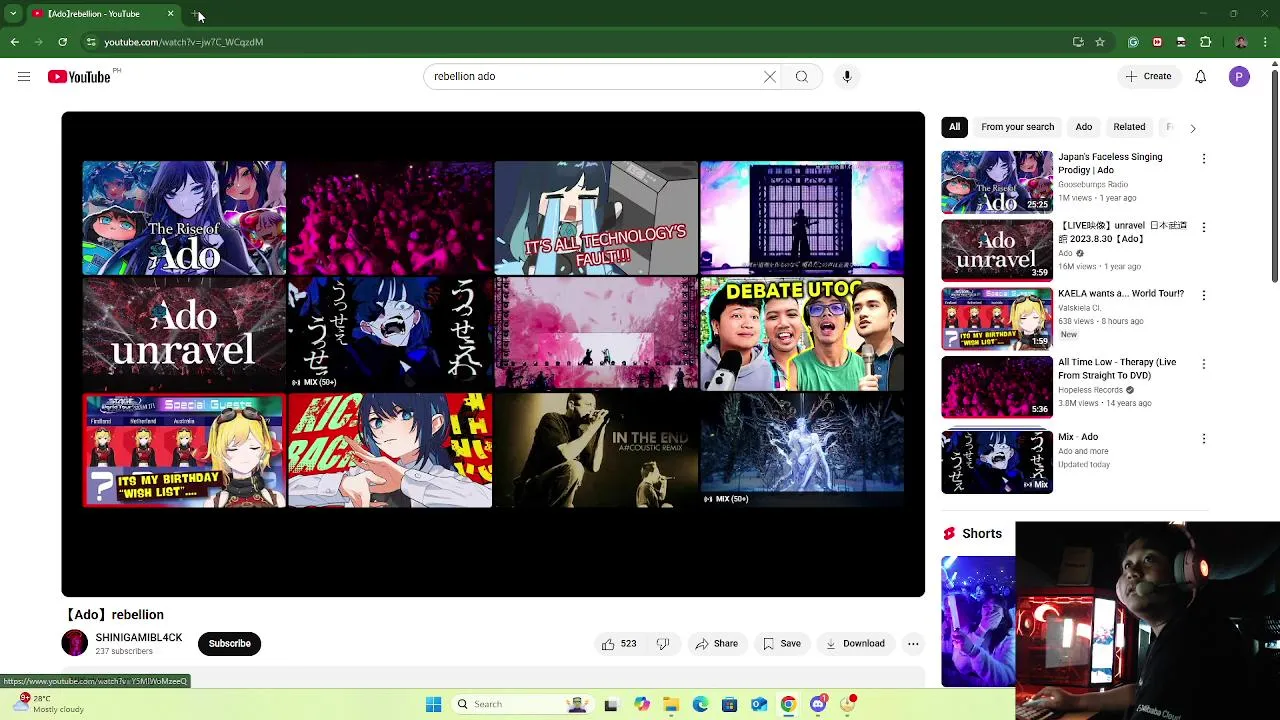Open File Explorer from taskbar
Image resolution: width=1280 pixels, height=720 pixels.
(671, 704)
